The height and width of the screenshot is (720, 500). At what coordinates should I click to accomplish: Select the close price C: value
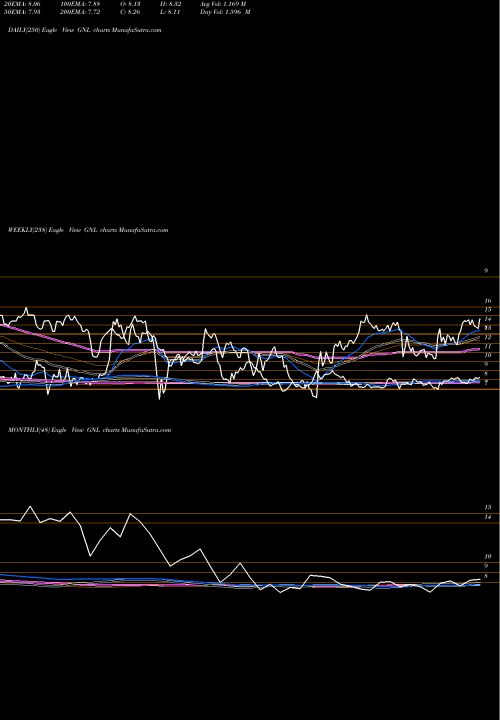point(131,12)
